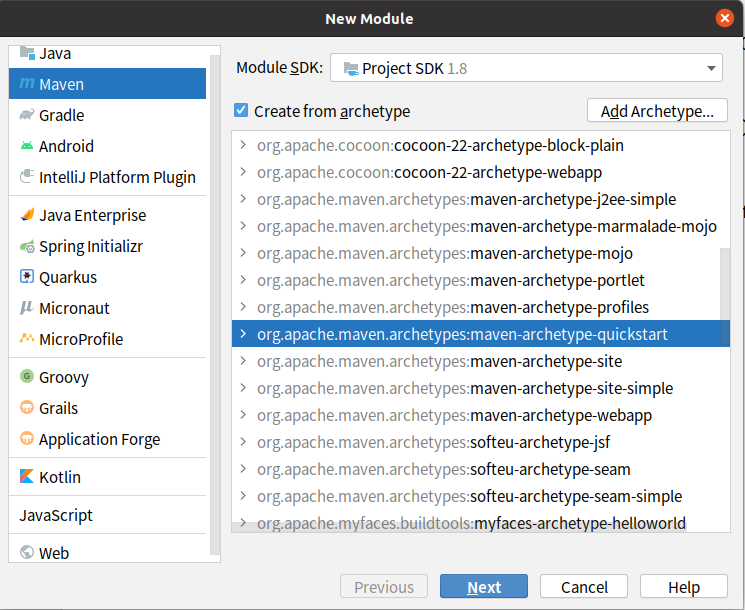
Task: Click the archetype list vertical scrollbar
Action: 725,297
